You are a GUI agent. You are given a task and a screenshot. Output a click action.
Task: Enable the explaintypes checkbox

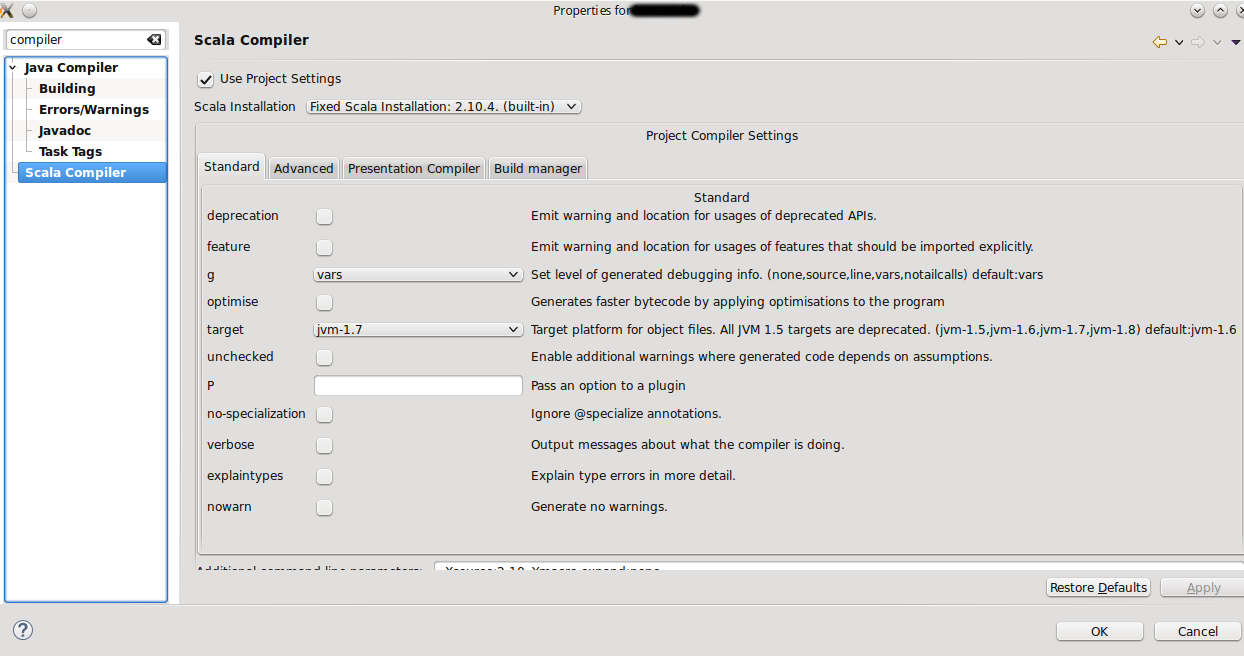tap(324, 476)
